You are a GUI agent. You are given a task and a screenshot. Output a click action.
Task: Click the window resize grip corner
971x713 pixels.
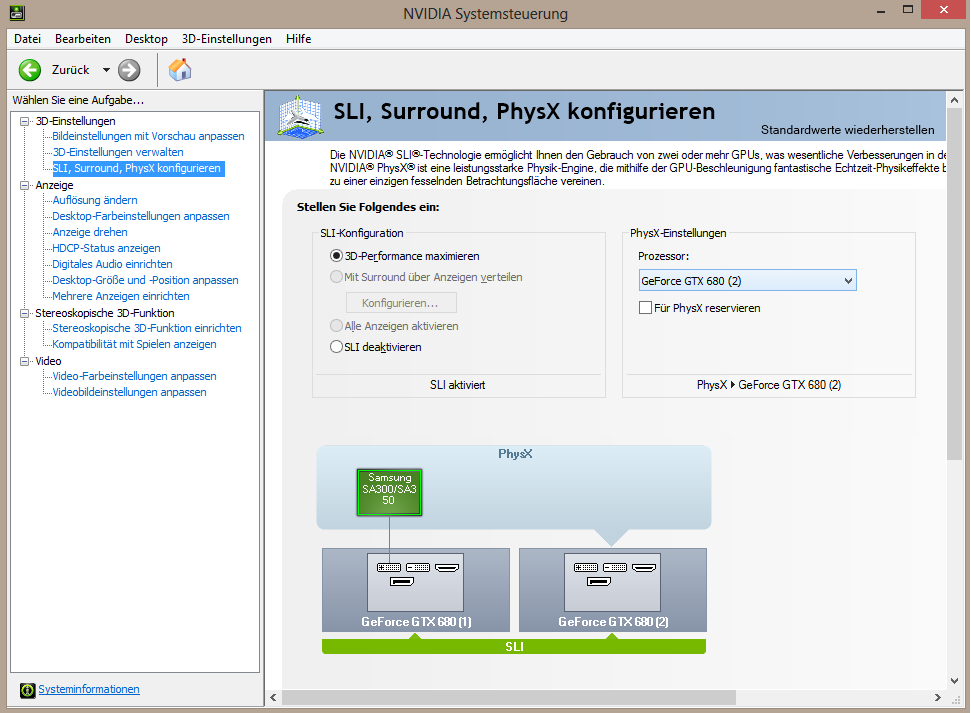pos(956,699)
